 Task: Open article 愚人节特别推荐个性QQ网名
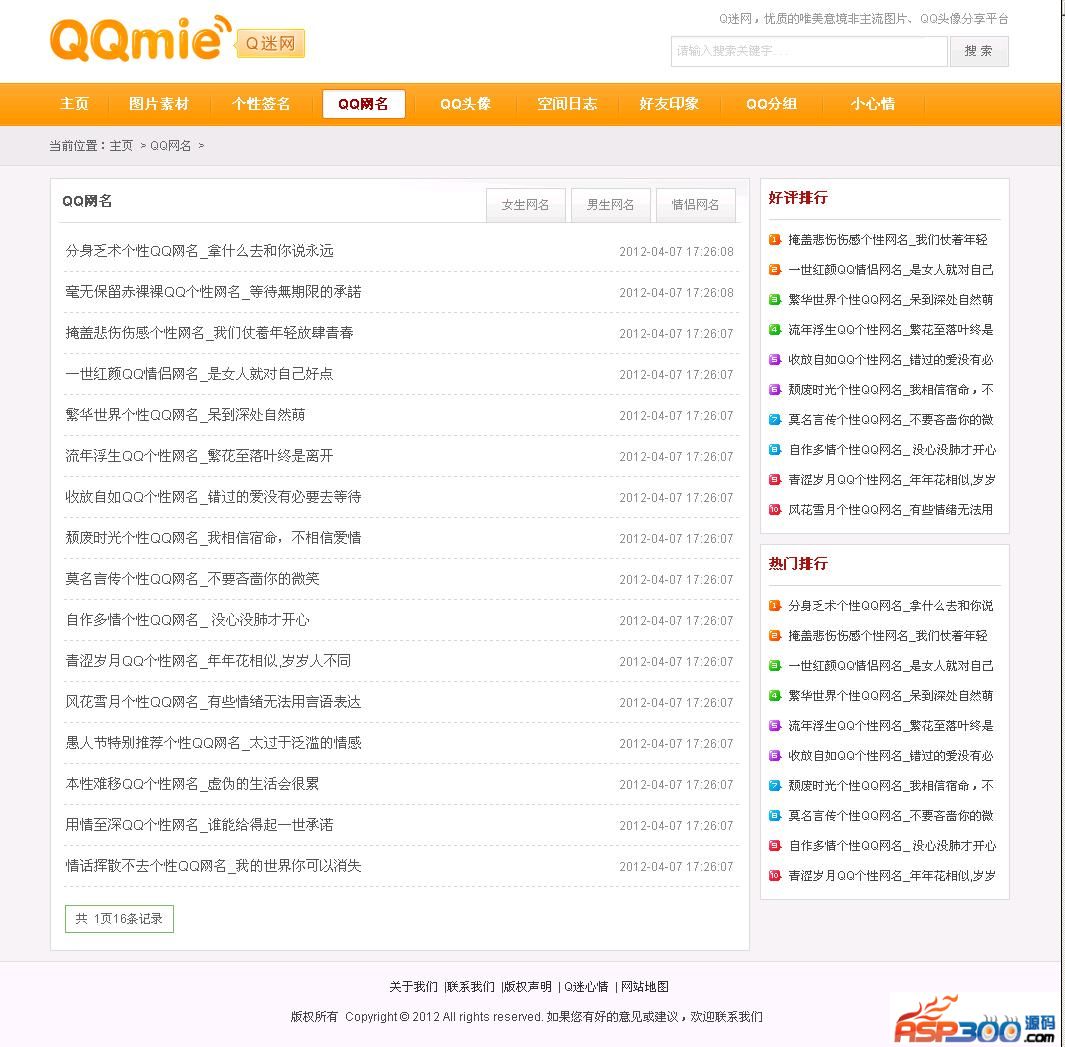click(x=213, y=743)
